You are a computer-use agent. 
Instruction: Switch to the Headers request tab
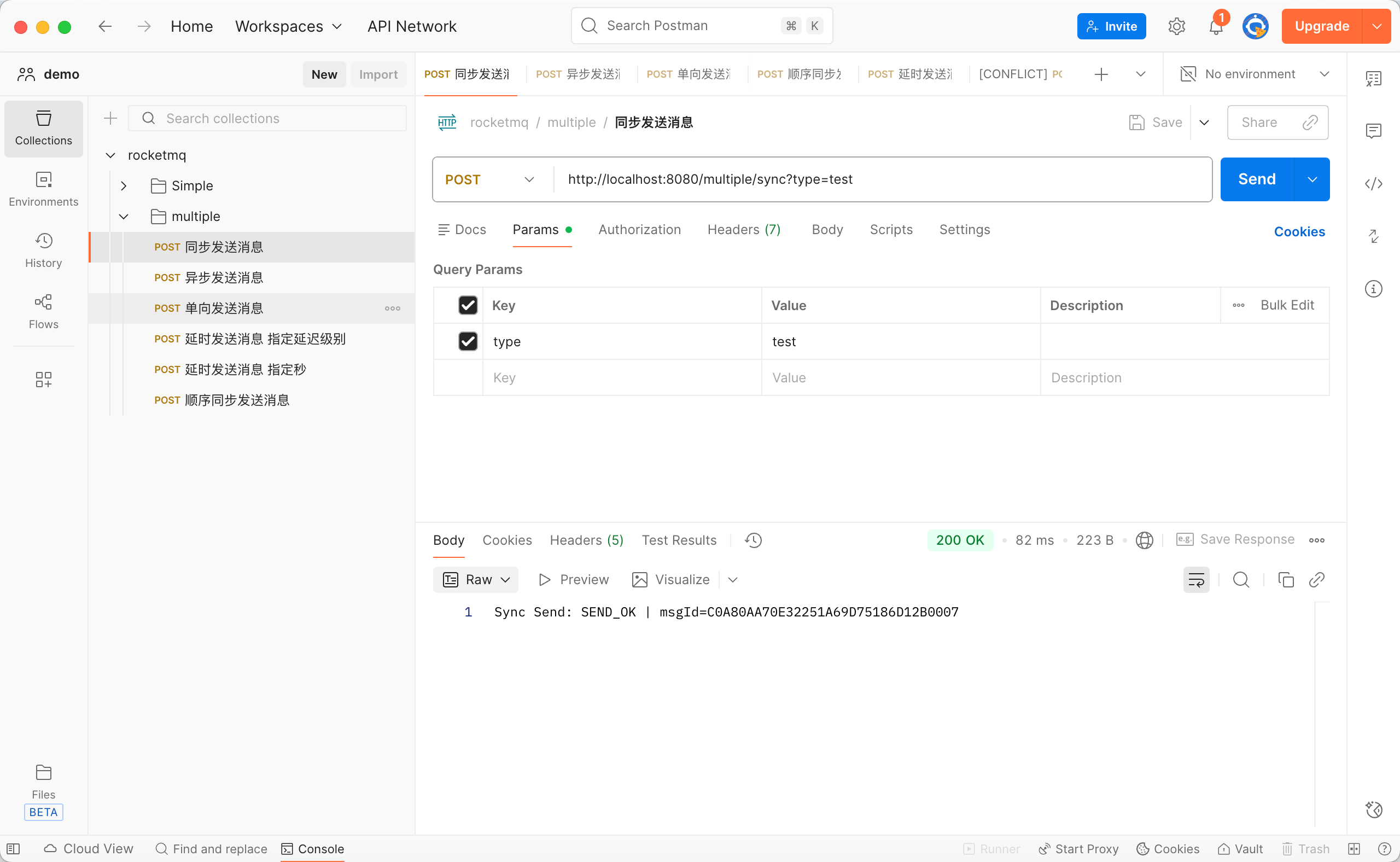pos(743,230)
